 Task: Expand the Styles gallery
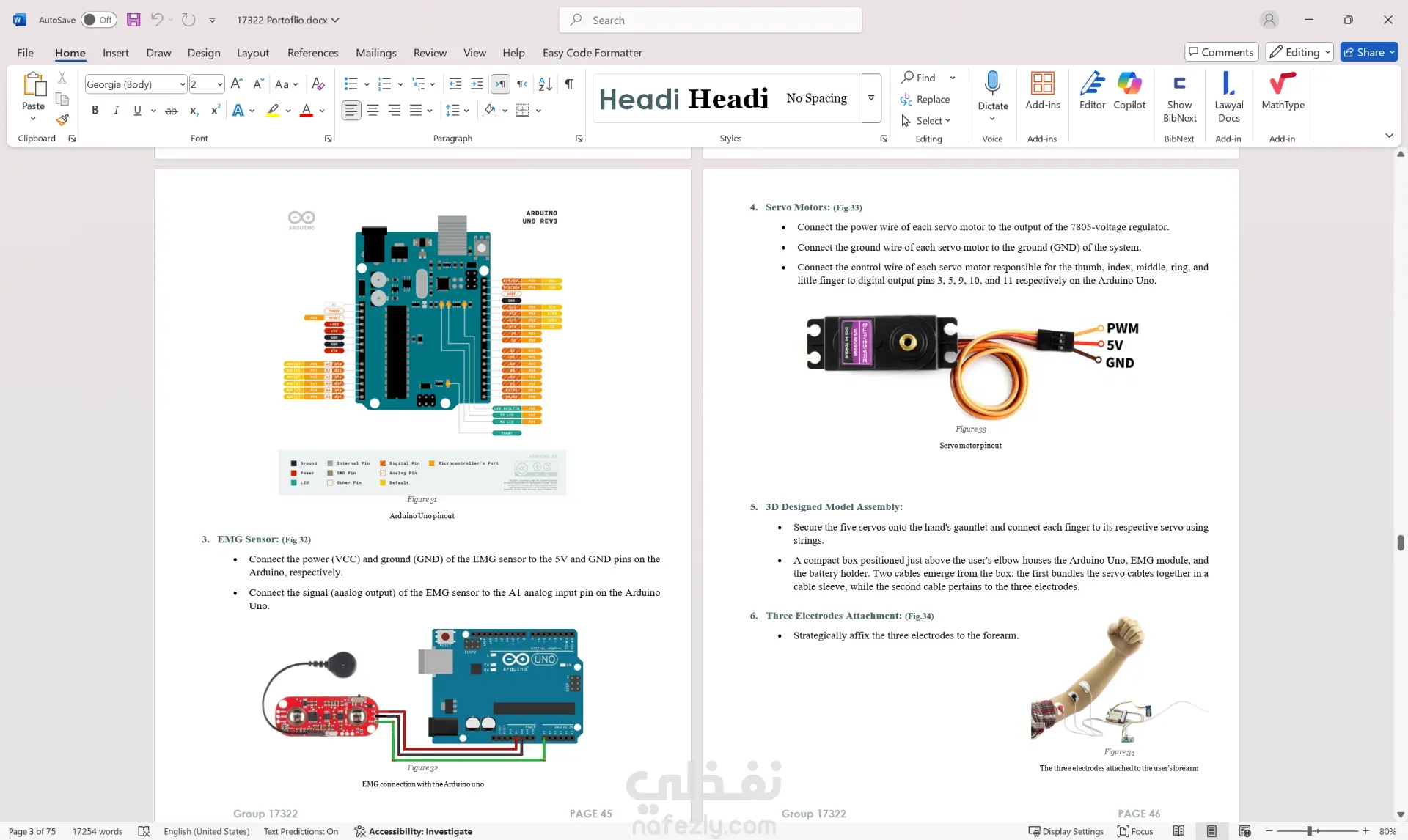(x=871, y=97)
